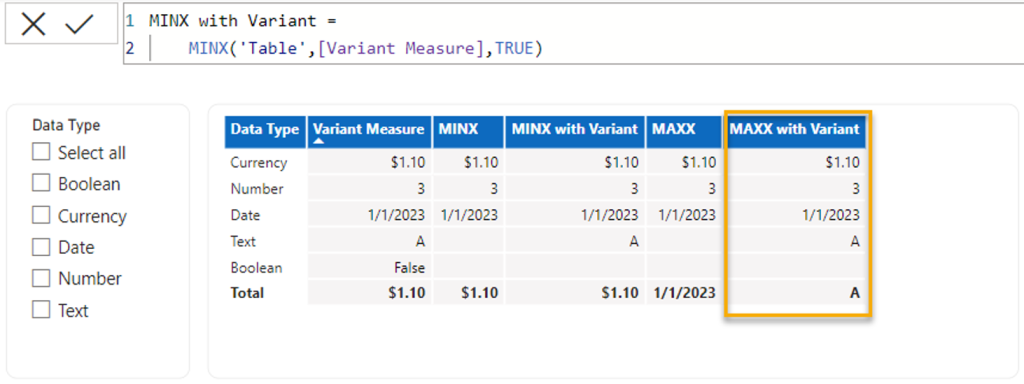Click the Boolean row's False value

tap(410, 268)
